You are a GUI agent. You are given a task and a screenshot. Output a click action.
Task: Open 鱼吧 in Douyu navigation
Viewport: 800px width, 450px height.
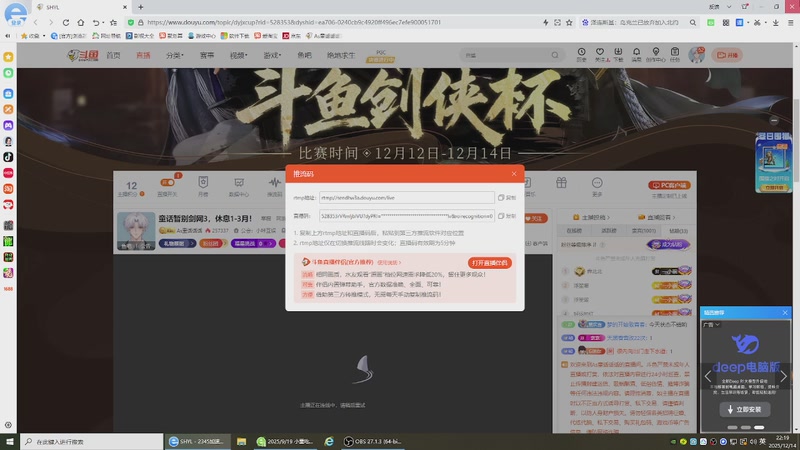[304, 55]
